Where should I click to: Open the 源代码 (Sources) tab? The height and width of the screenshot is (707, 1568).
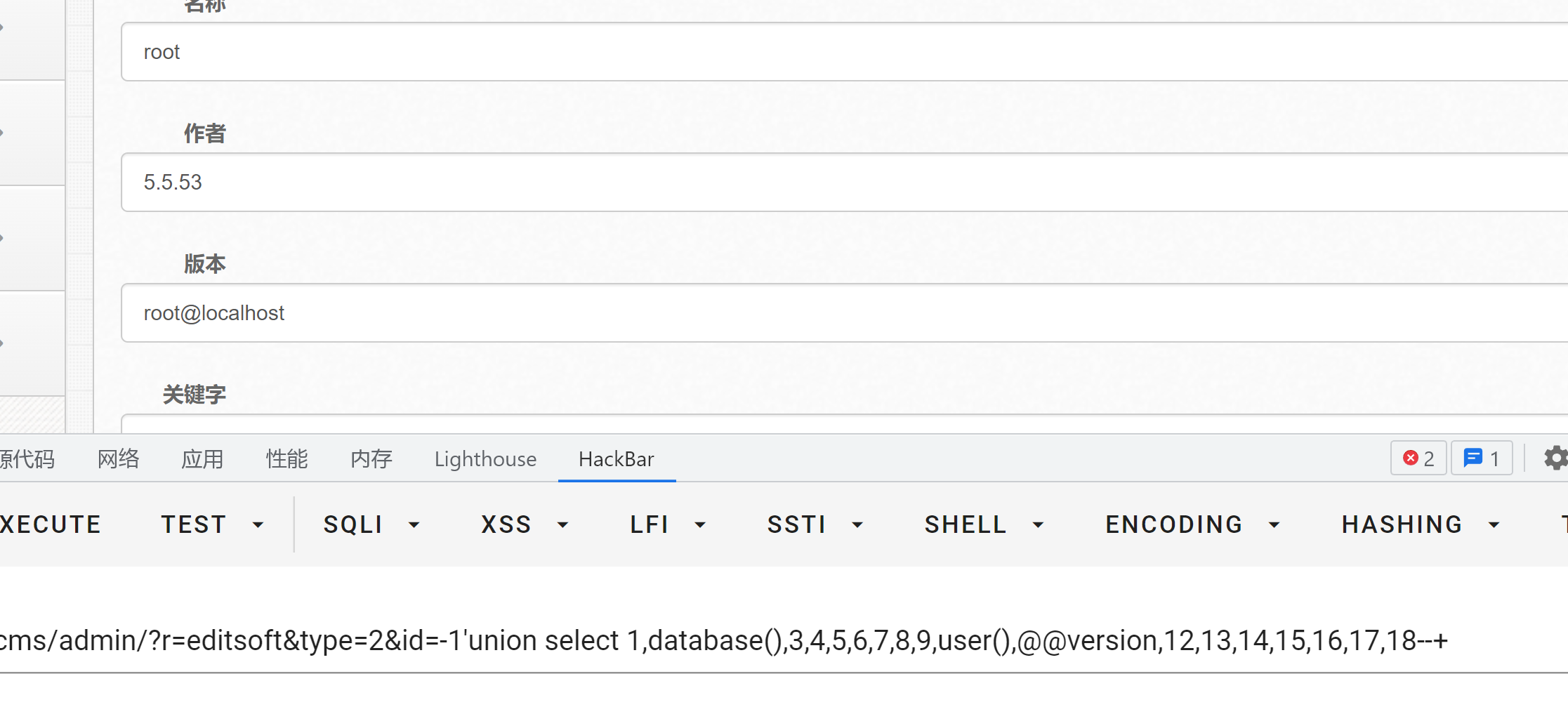(28, 459)
